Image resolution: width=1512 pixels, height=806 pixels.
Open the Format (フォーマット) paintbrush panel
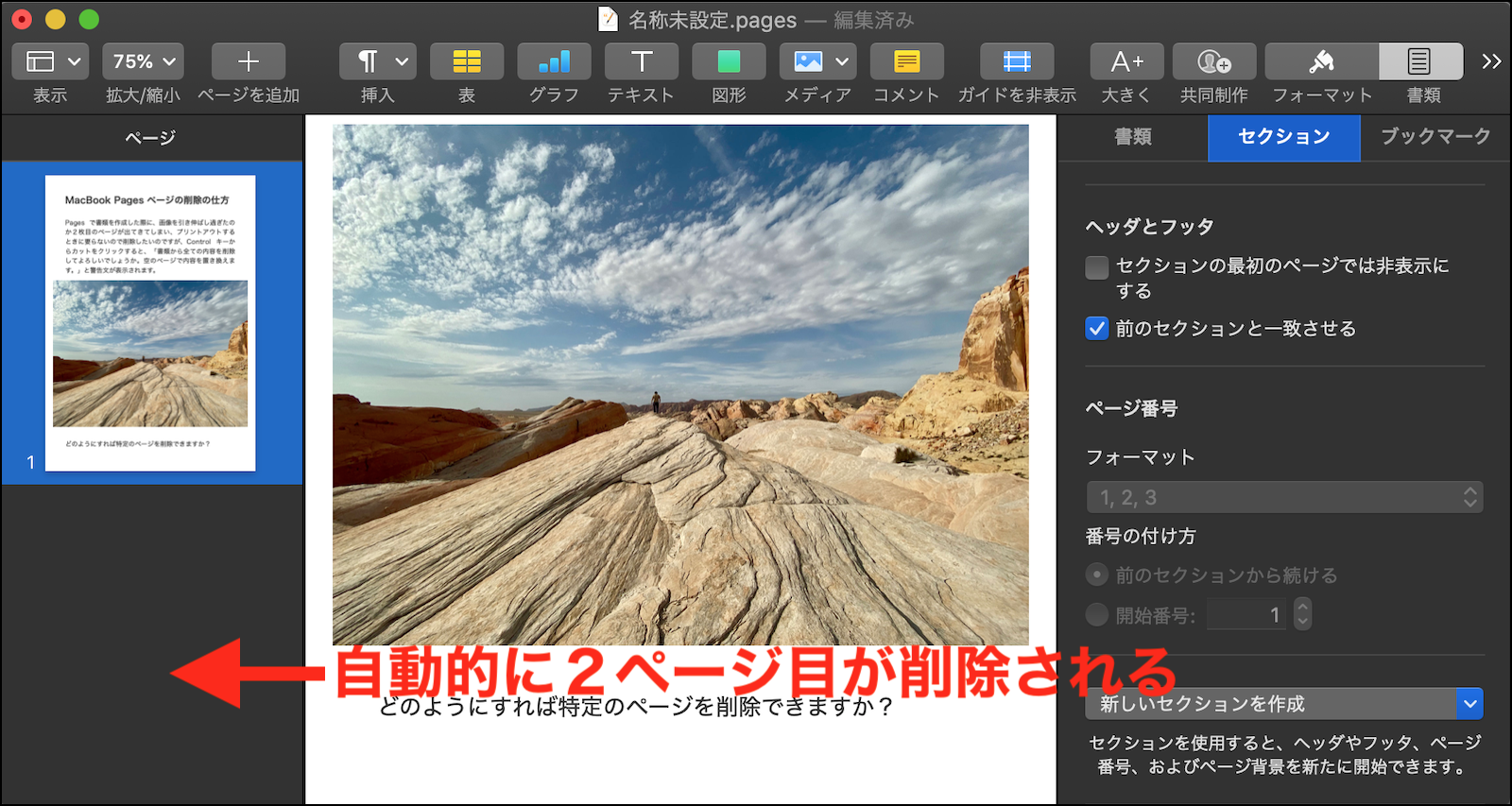point(1321,62)
